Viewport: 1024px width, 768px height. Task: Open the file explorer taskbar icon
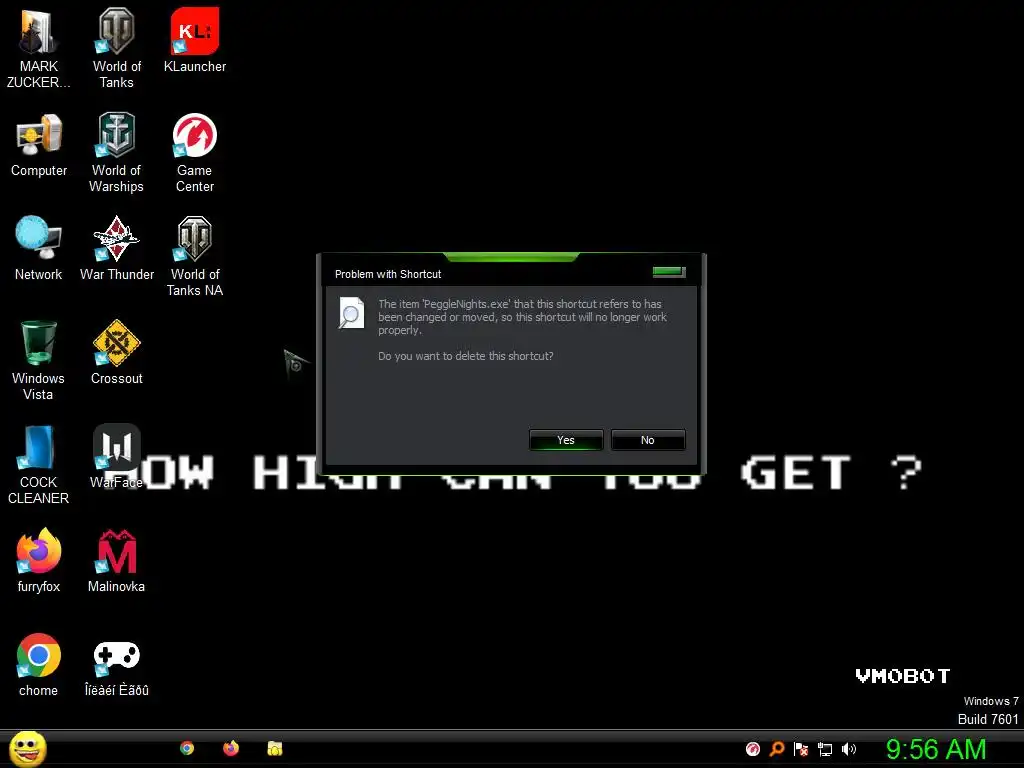(275, 748)
